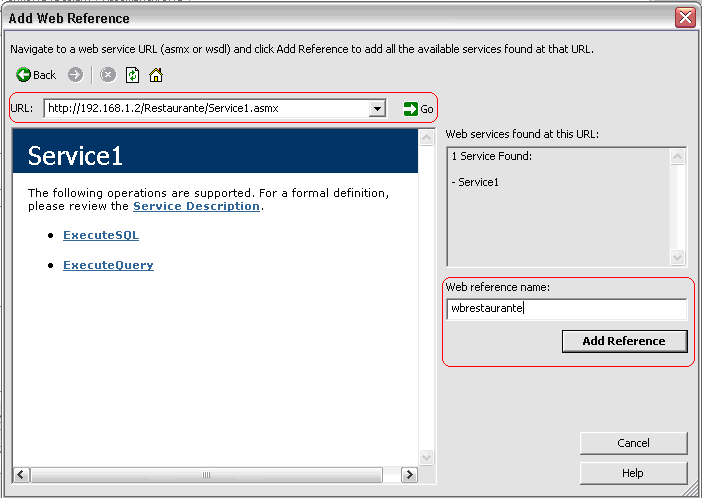
Task: Go to Home page icon
Action: coord(155,75)
